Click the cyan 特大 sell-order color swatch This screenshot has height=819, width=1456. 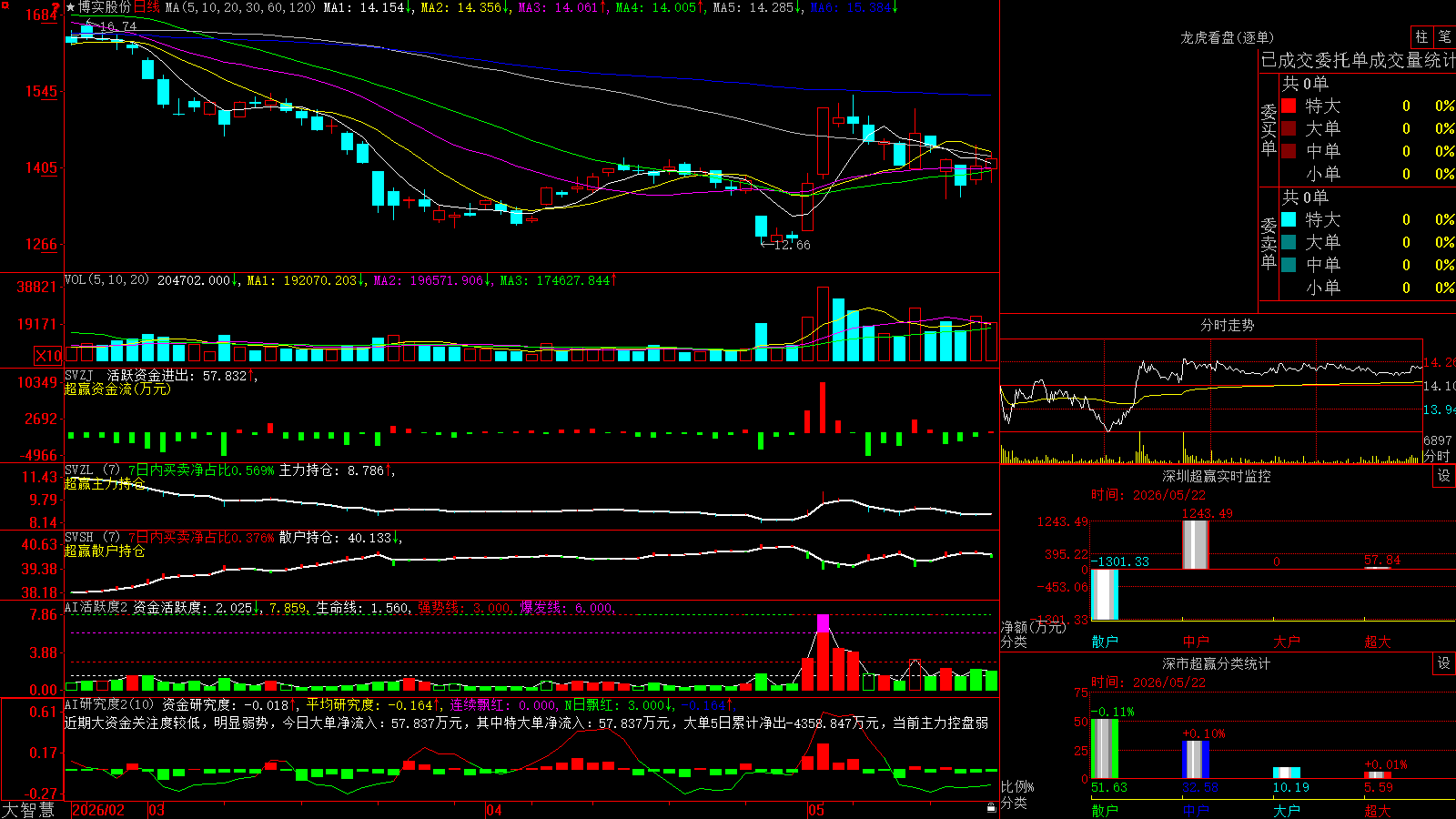click(1289, 219)
